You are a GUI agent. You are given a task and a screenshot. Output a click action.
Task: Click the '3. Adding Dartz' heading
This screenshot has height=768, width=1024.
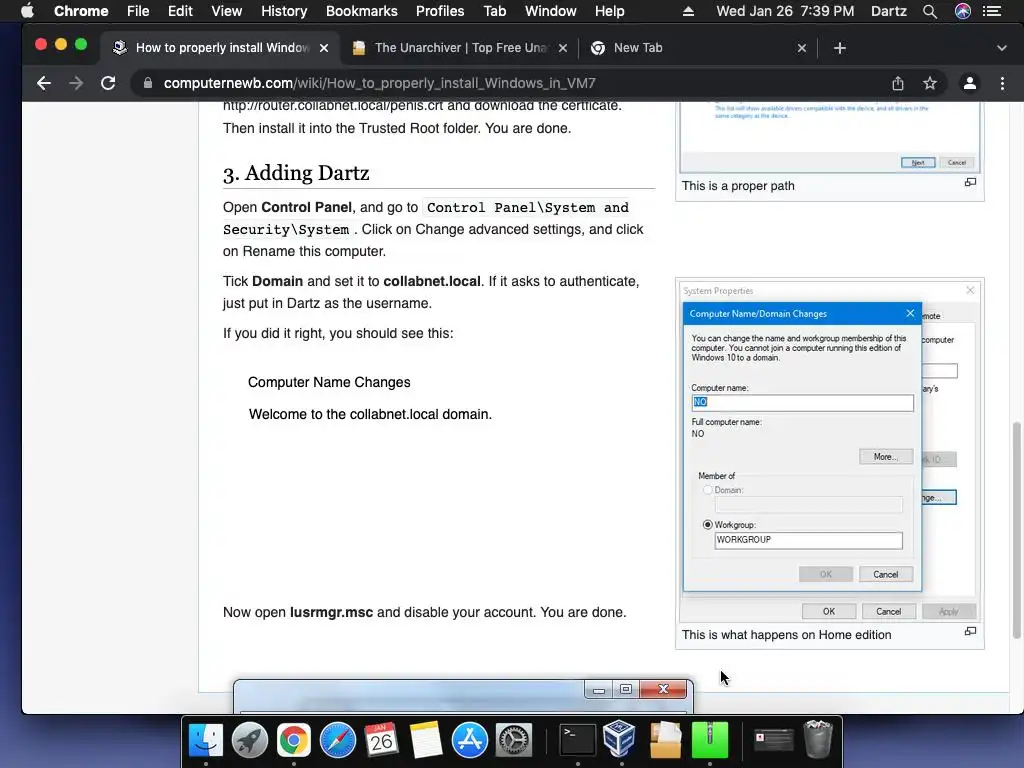pos(296,173)
